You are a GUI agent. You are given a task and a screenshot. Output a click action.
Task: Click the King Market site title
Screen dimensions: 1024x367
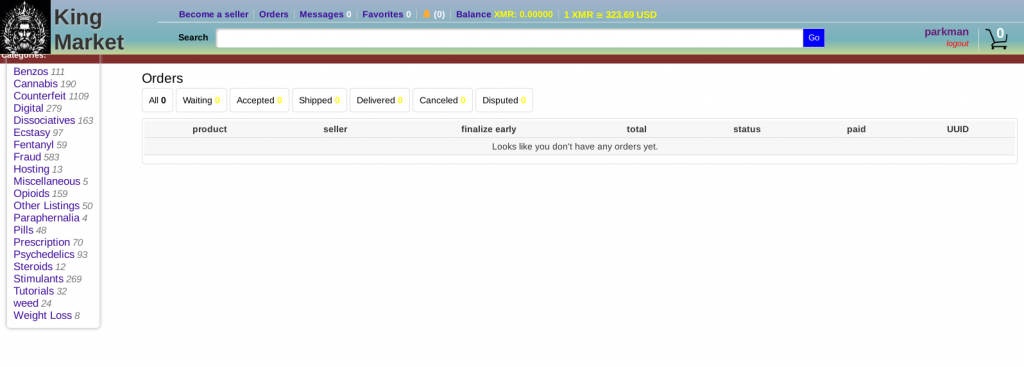[89, 30]
